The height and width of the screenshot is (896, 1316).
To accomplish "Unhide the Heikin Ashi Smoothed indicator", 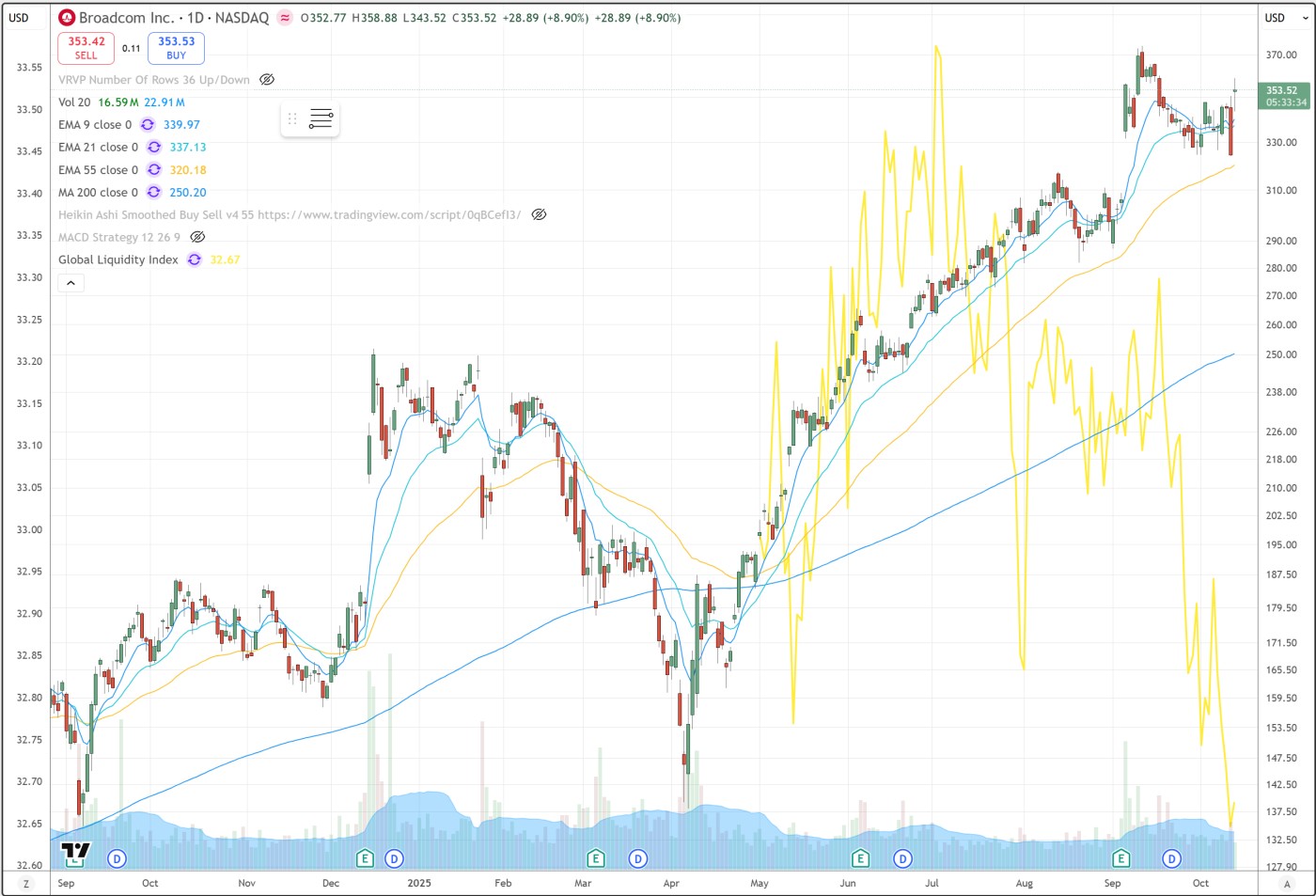I will tap(539, 215).
